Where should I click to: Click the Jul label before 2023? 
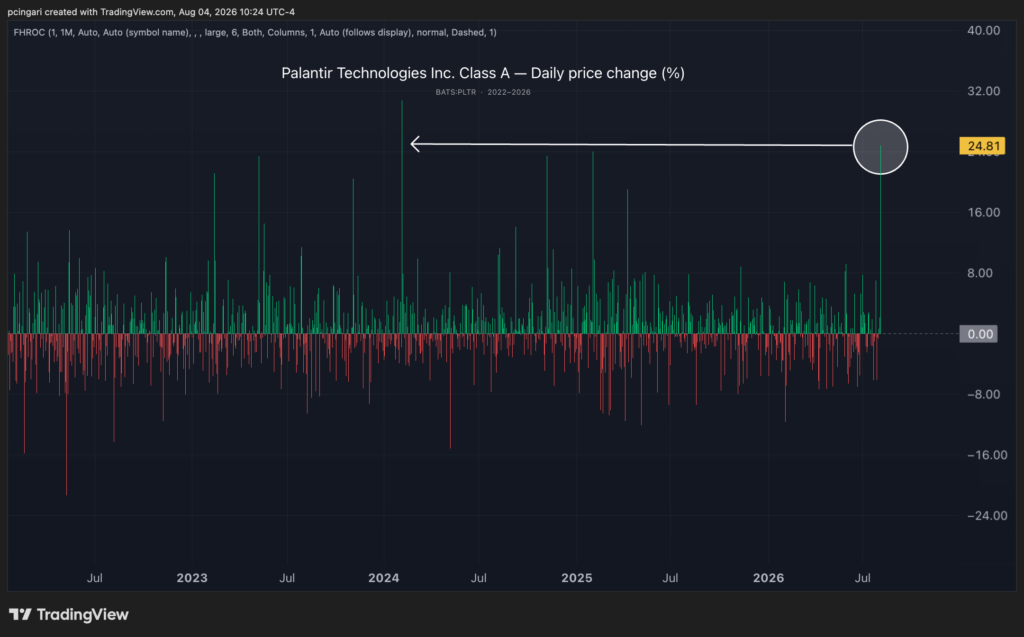[x=95, y=578]
